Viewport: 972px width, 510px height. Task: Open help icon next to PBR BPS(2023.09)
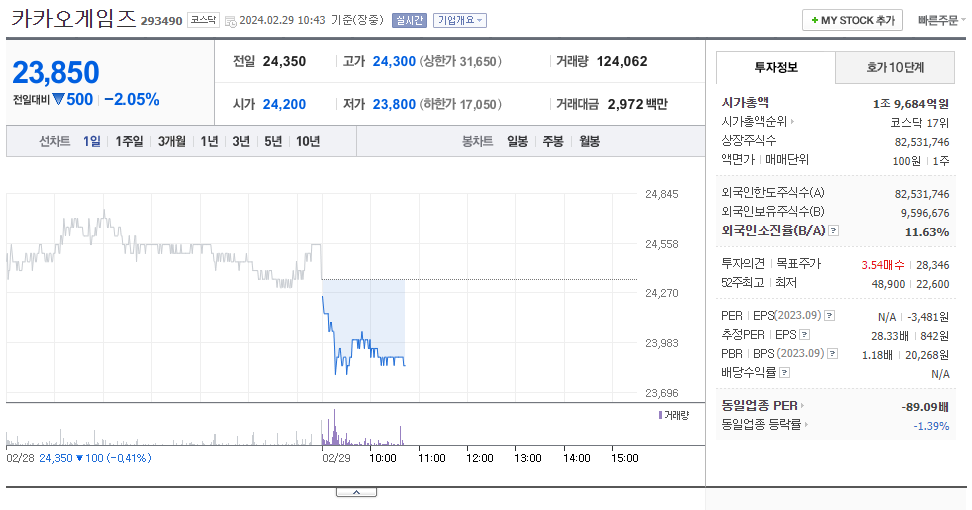[833, 353]
